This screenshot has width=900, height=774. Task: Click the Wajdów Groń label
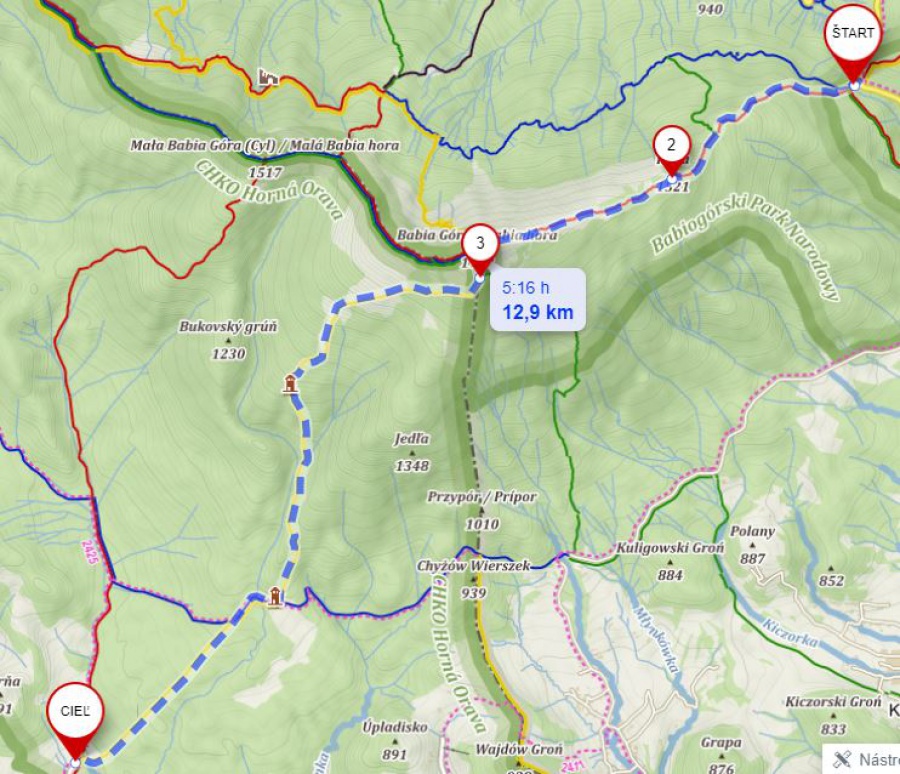coord(519,749)
